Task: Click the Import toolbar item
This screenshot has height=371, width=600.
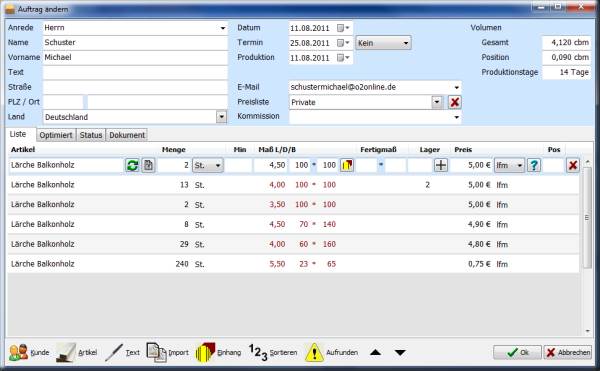Action: tap(168, 352)
